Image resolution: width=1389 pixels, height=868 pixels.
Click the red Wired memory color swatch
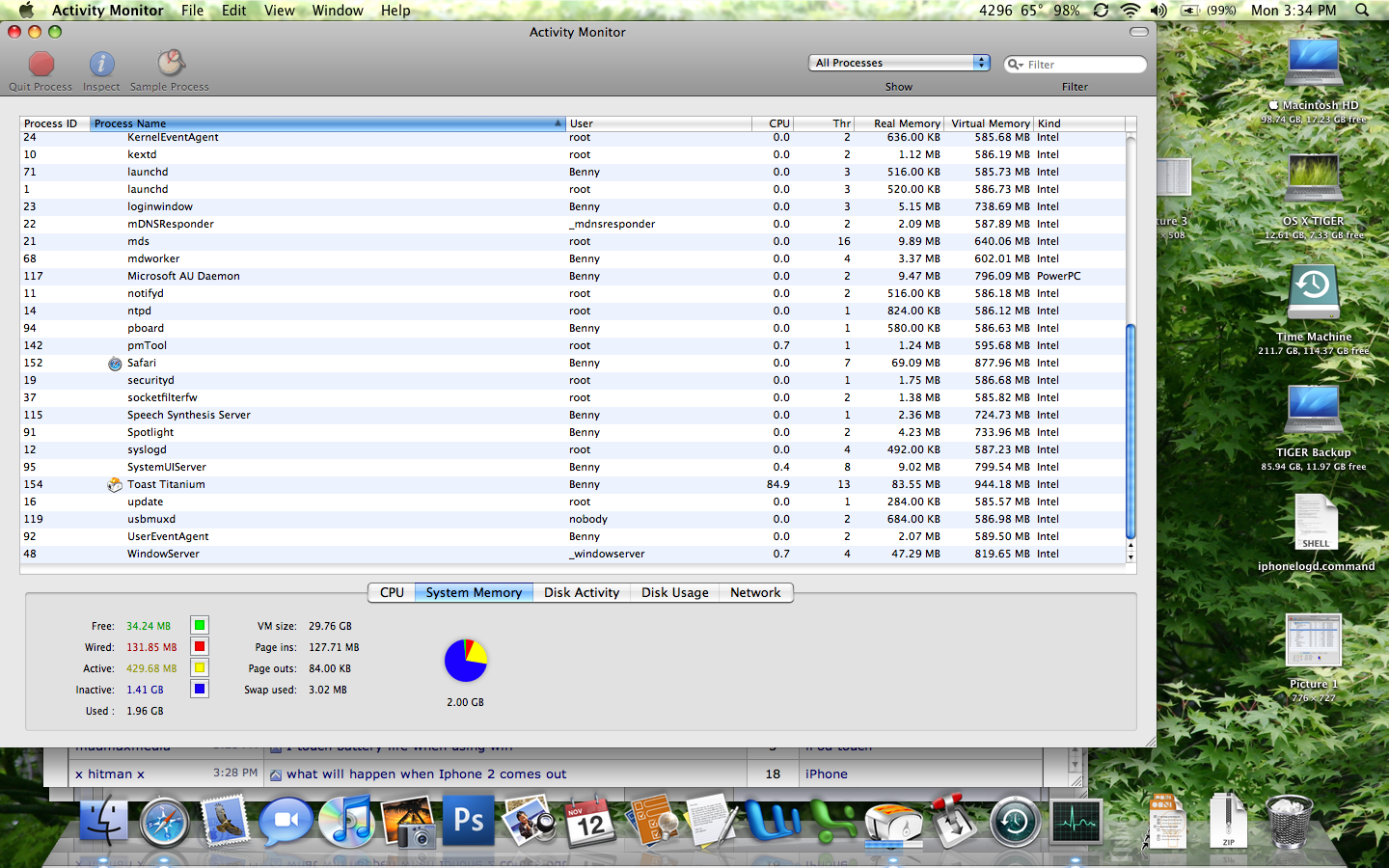tap(200, 646)
